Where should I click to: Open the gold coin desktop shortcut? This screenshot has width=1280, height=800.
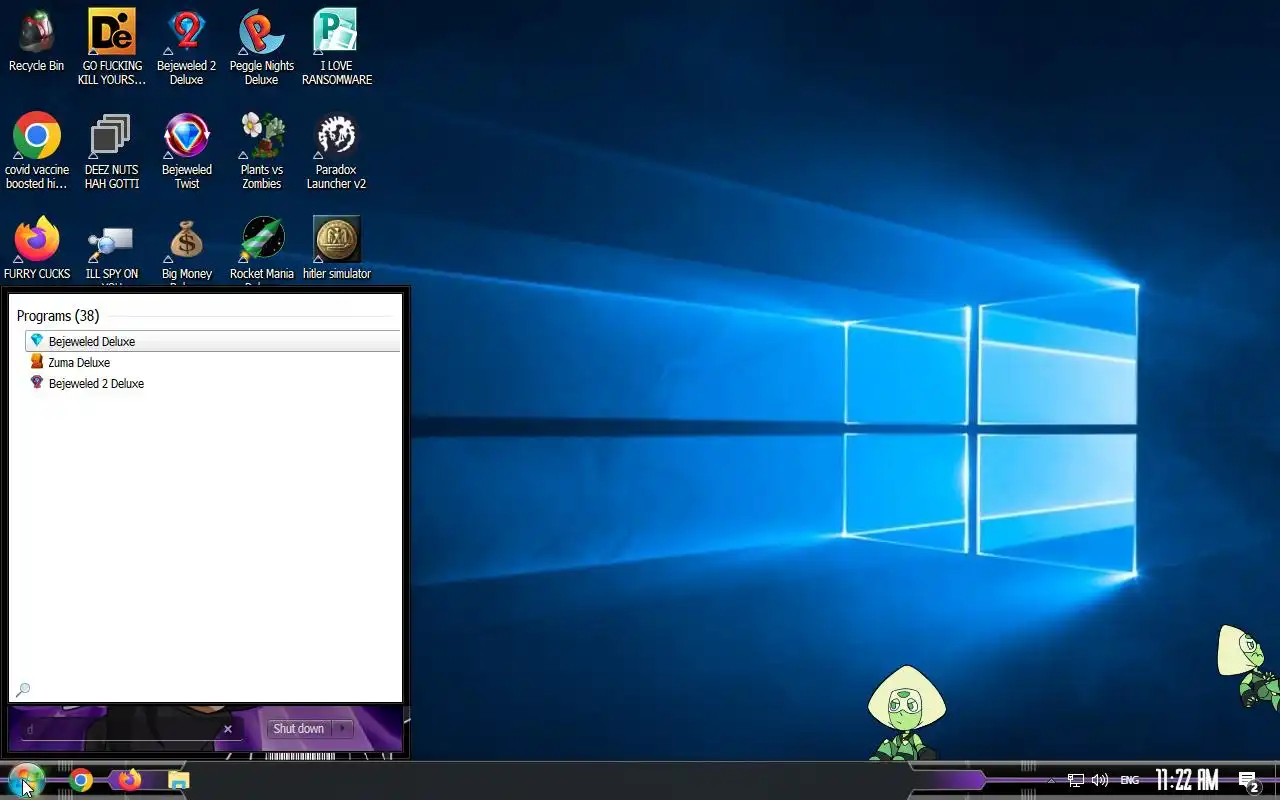coord(336,248)
